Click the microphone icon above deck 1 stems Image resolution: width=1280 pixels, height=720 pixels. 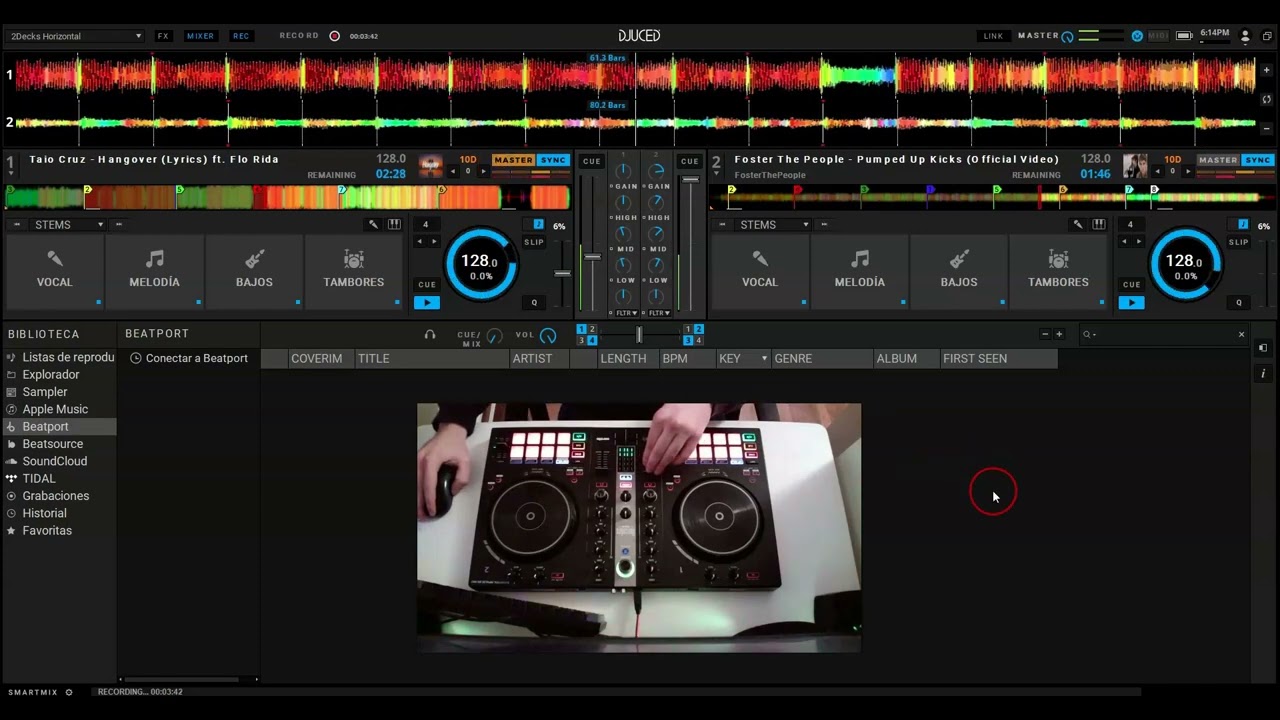point(373,225)
